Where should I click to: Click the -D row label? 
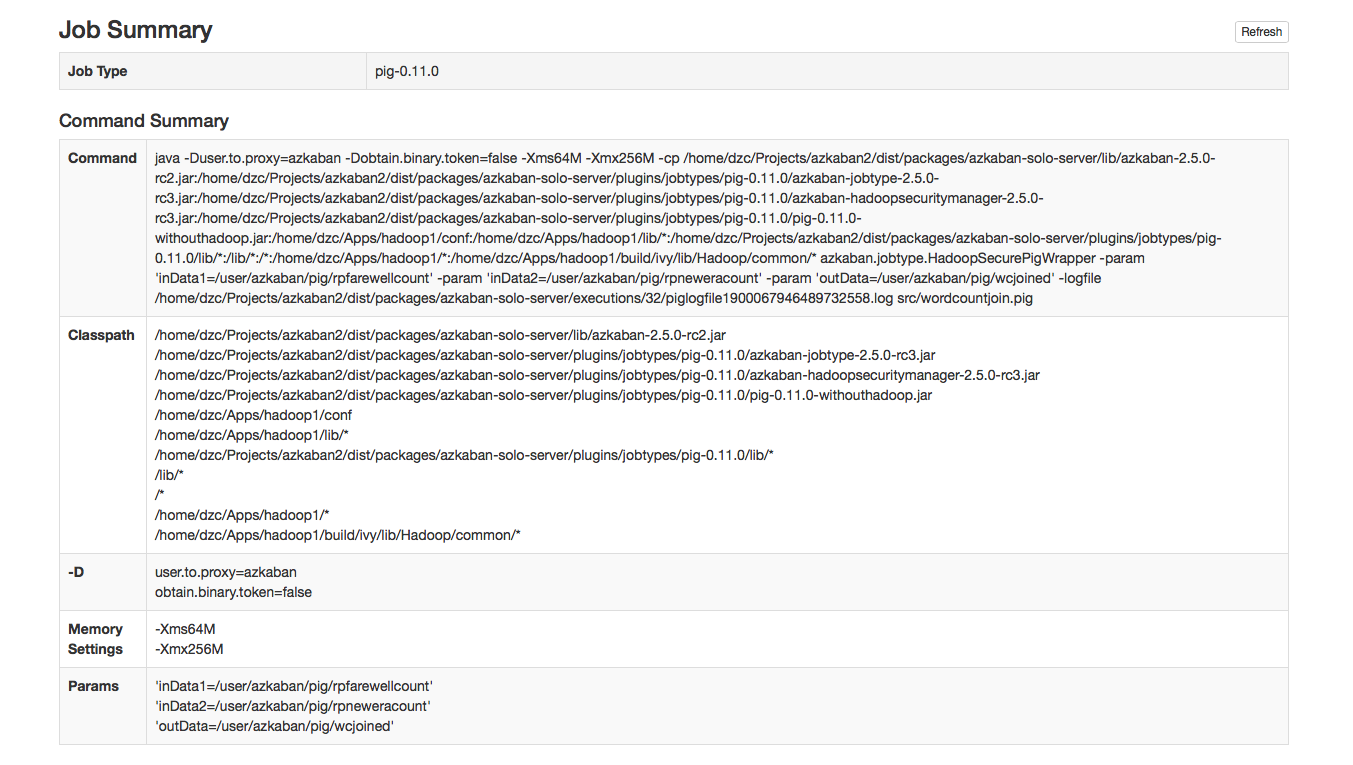click(76, 572)
